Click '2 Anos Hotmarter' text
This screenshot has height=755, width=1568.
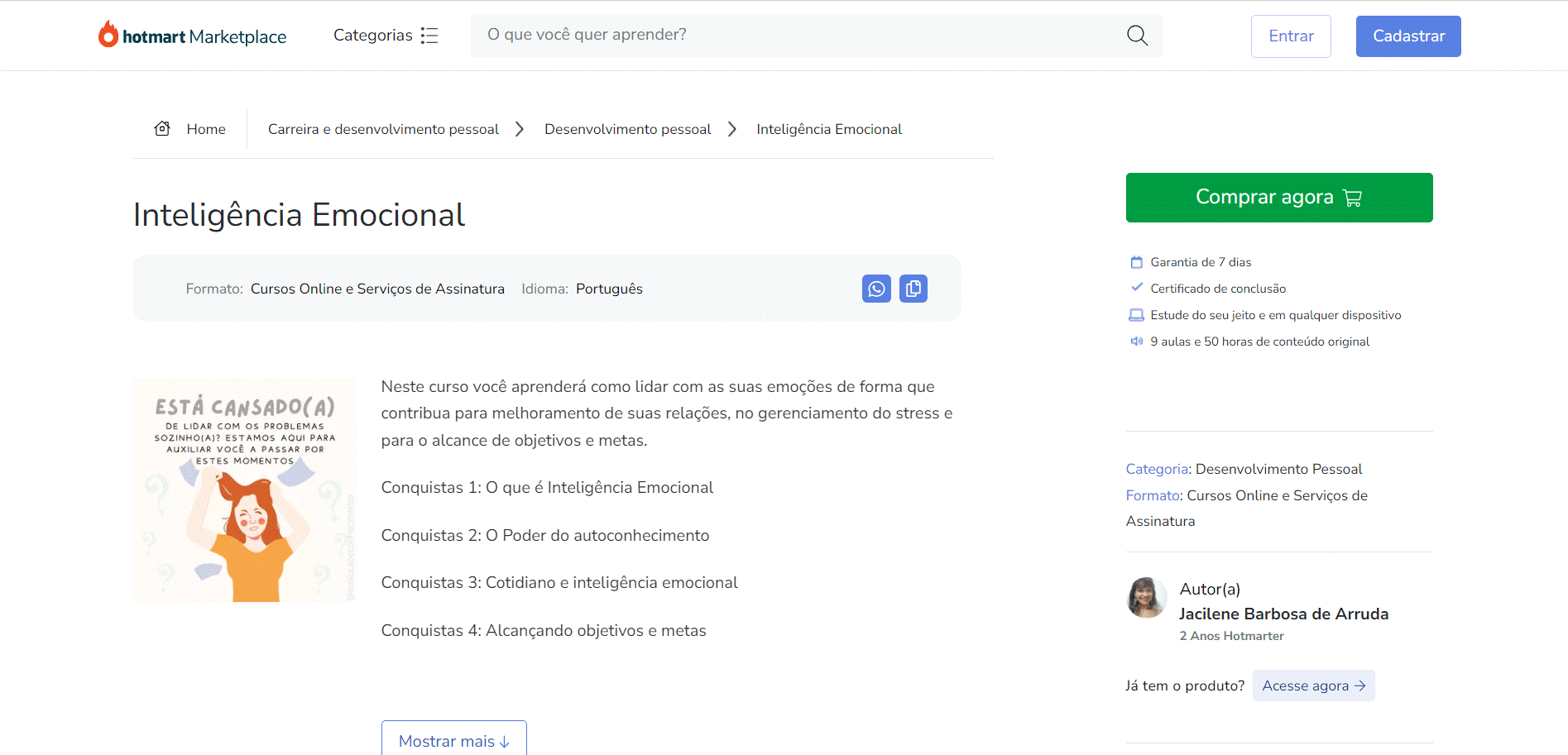tap(1231, 636)
